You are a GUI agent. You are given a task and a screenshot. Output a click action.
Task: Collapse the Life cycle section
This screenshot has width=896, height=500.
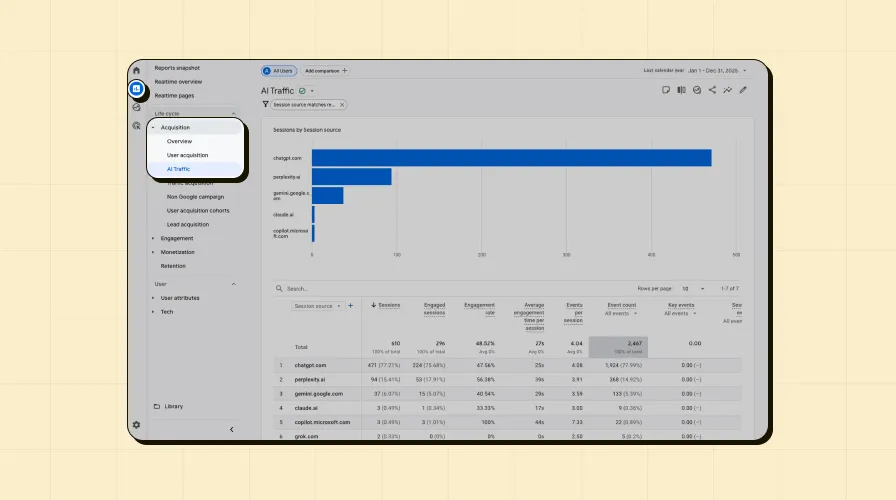[x=233, y=114]
